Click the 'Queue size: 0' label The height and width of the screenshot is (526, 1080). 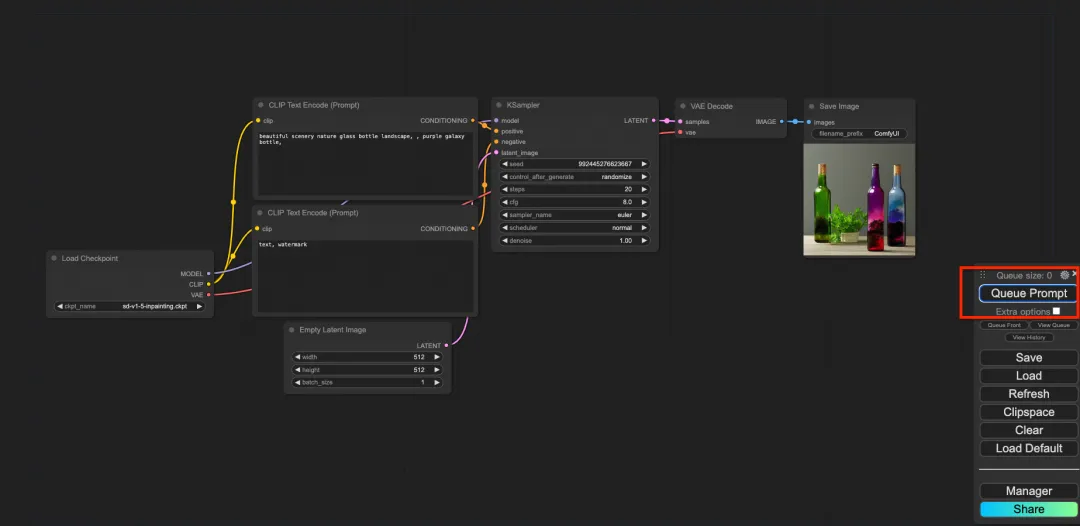[x=1024, y=275]
